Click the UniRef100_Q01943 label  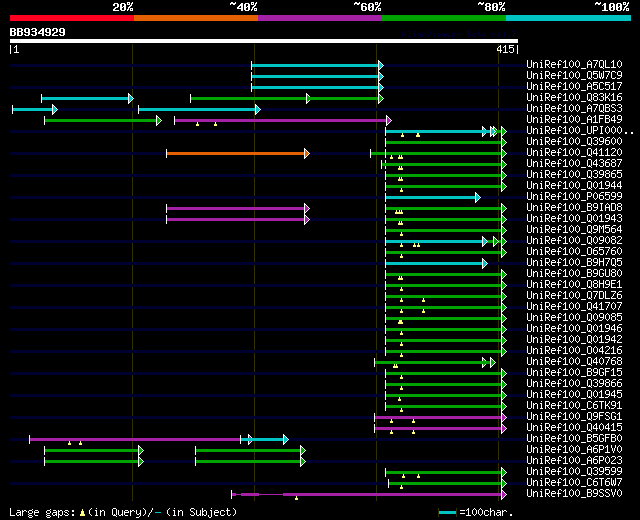tap(574, 218)
